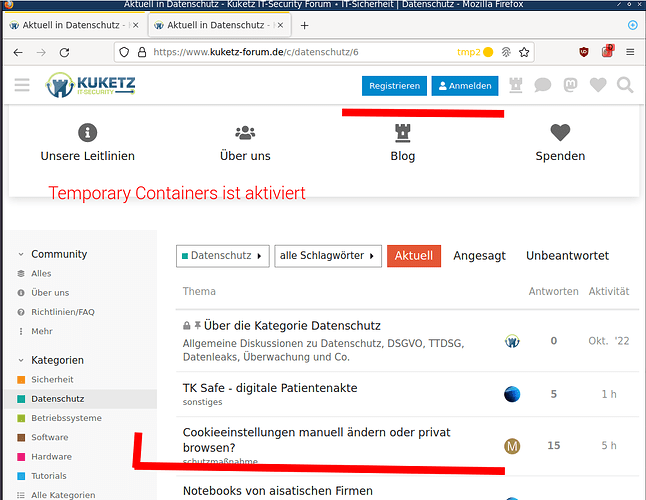Open the red extension icon with the badge
This screenshot has height=500, width=646.
click(607, 51)
